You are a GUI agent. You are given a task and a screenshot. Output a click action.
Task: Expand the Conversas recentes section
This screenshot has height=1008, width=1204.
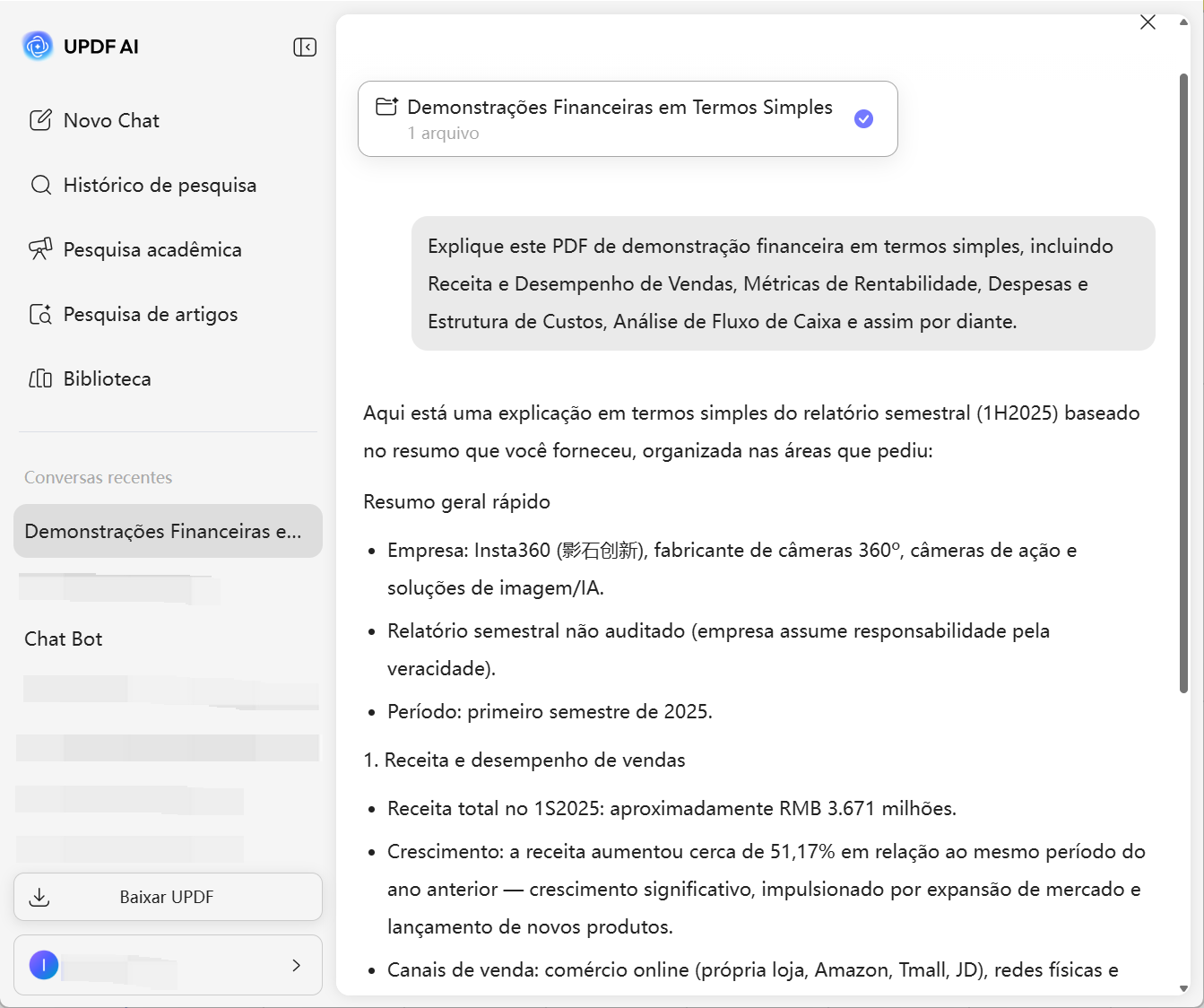click(x=99, y=477)
